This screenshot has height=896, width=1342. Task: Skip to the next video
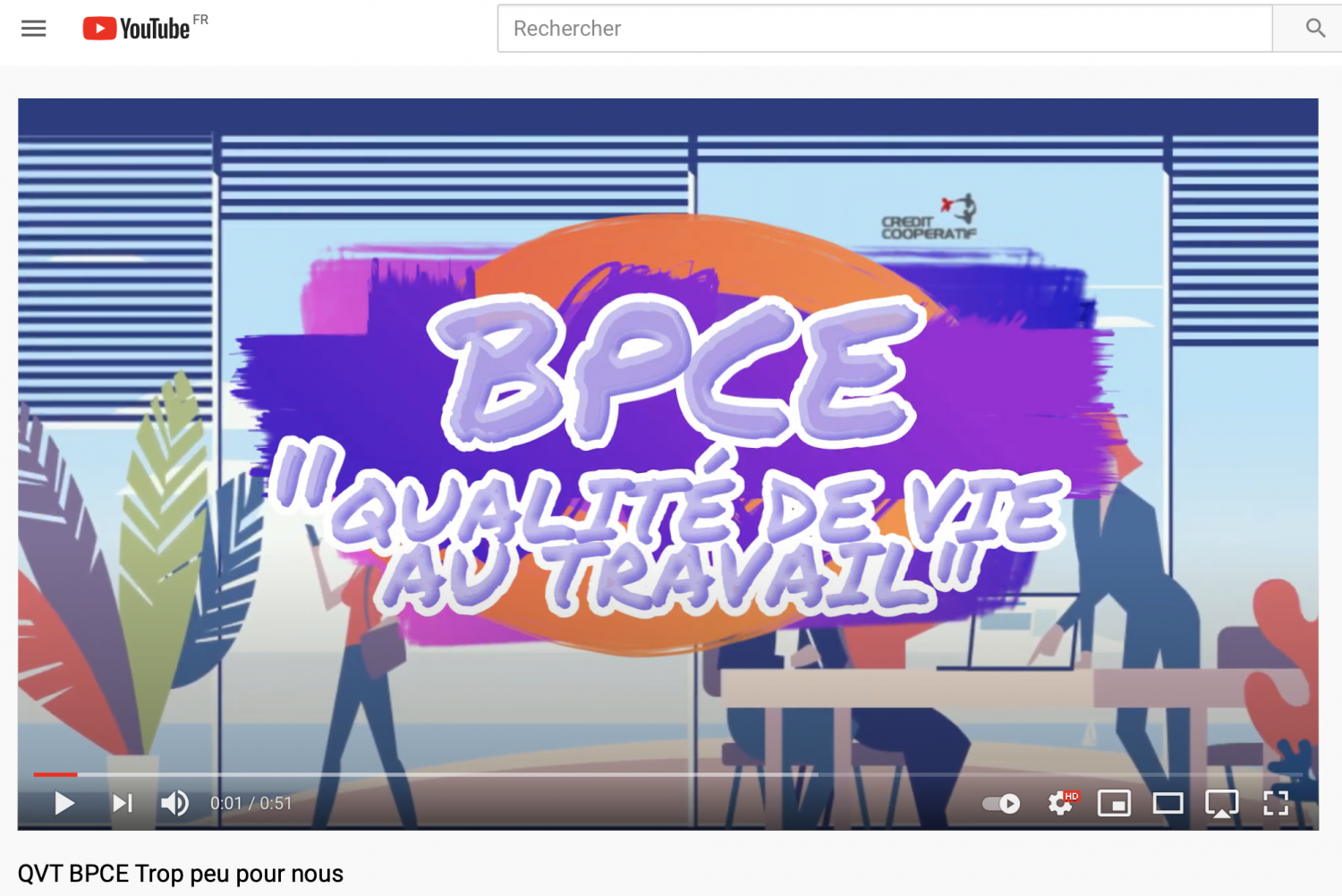point(123,803)
